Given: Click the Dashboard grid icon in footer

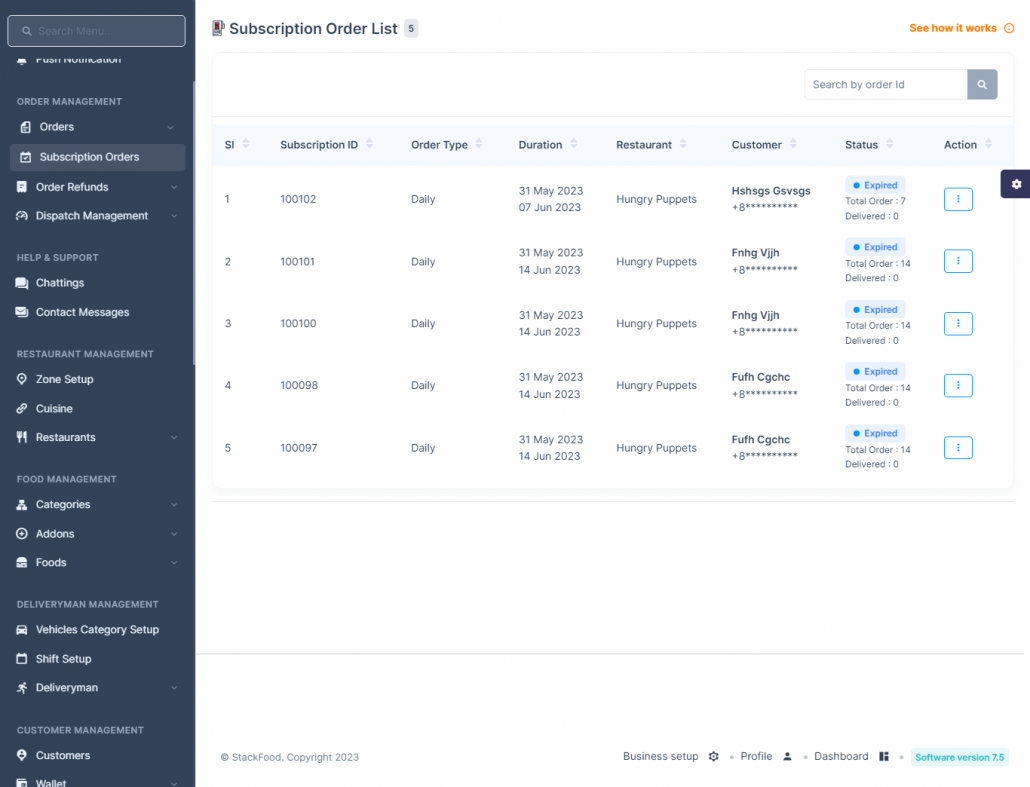Looking at the screenshot, I should pos(884,757).
